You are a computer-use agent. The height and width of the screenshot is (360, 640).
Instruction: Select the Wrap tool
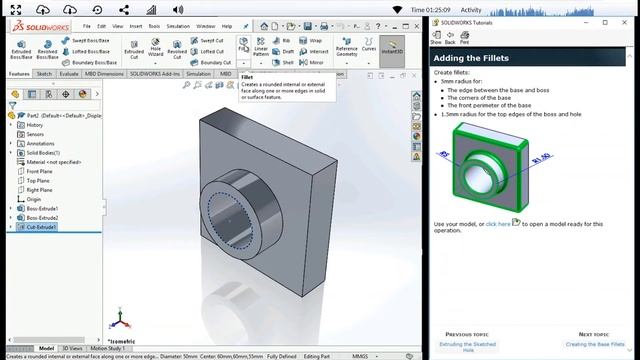[x=310, y=40]
